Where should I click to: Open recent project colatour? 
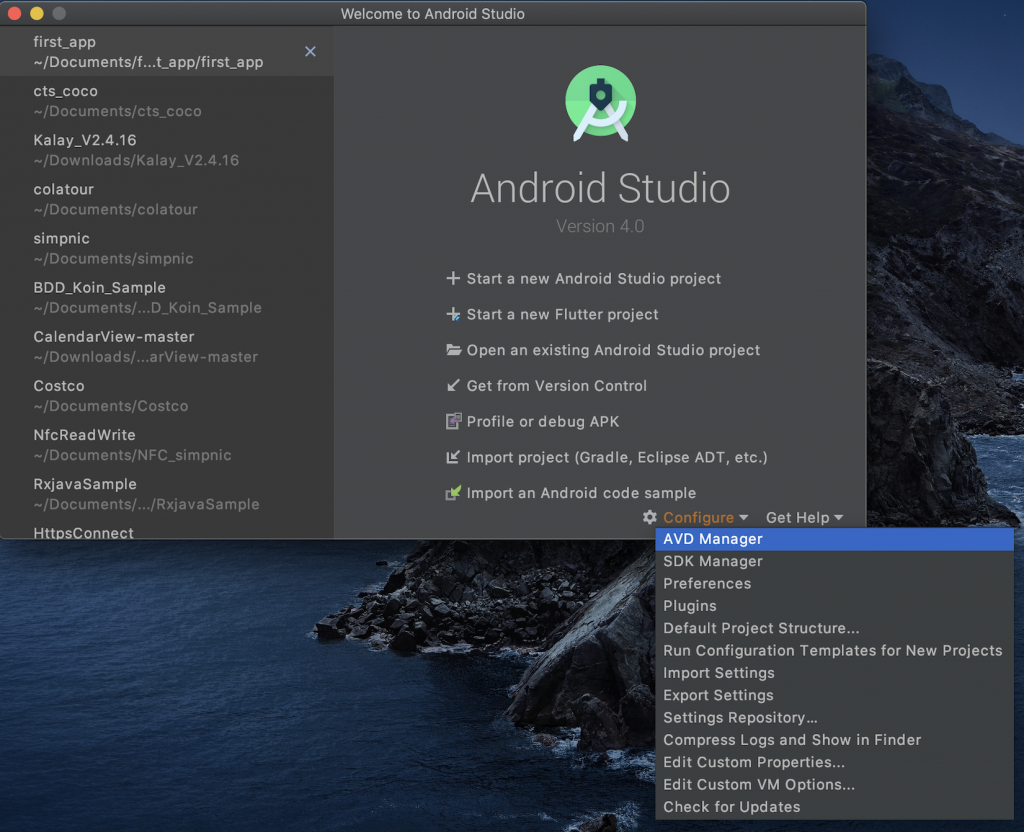point(167,199)
